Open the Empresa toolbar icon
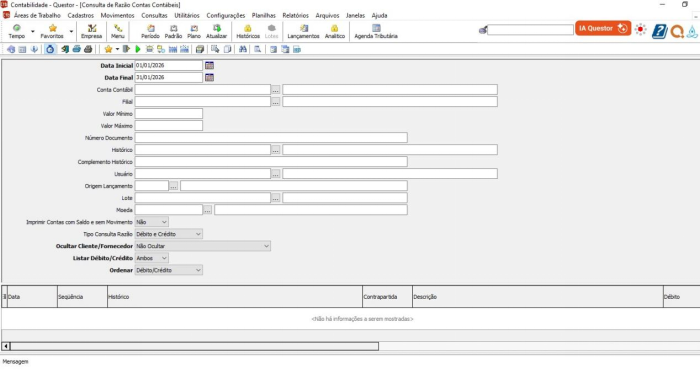This screenshot has width=700, height=374. (92, 31)
